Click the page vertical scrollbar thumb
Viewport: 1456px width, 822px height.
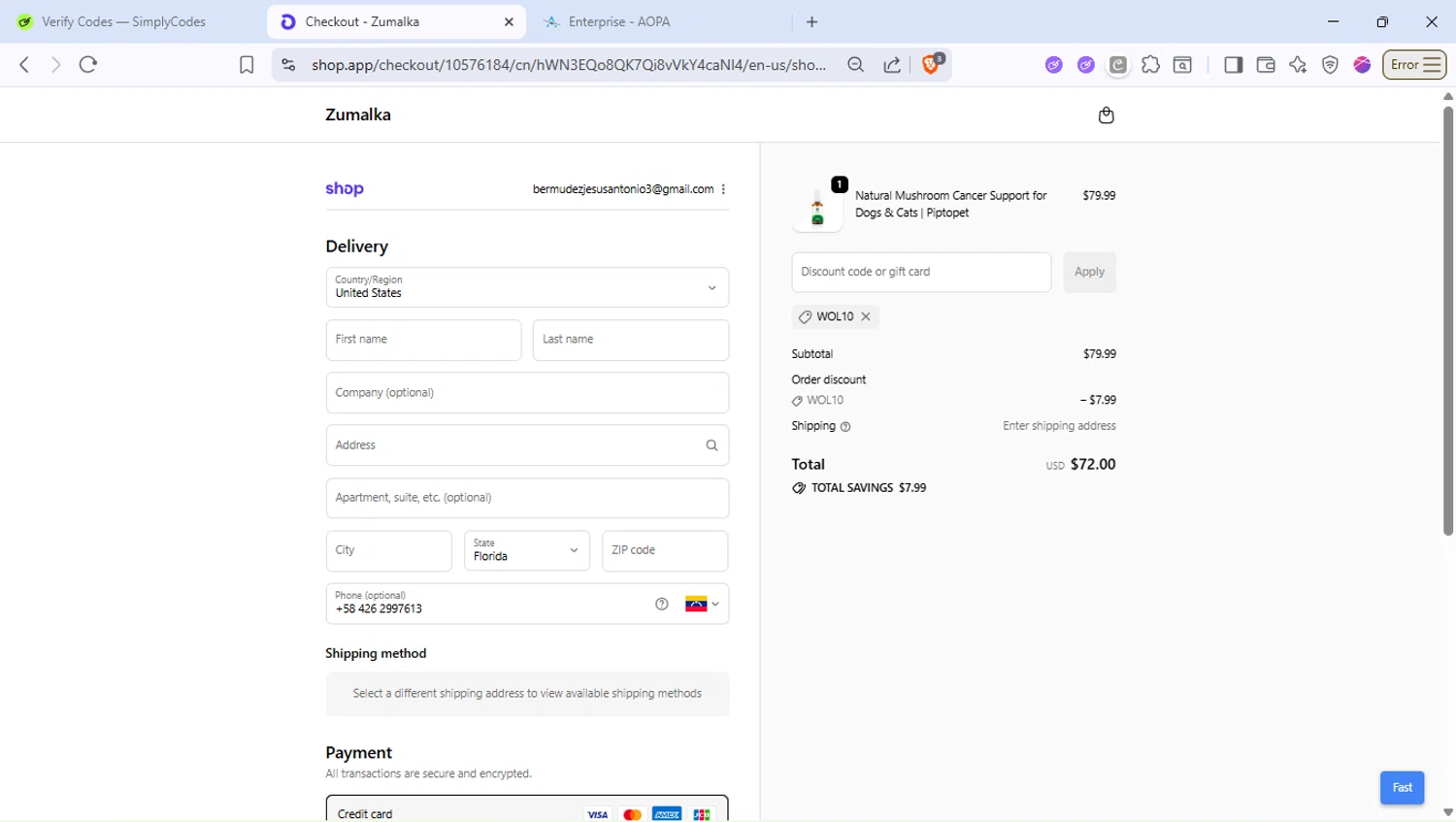click(x=1448, y=320)
